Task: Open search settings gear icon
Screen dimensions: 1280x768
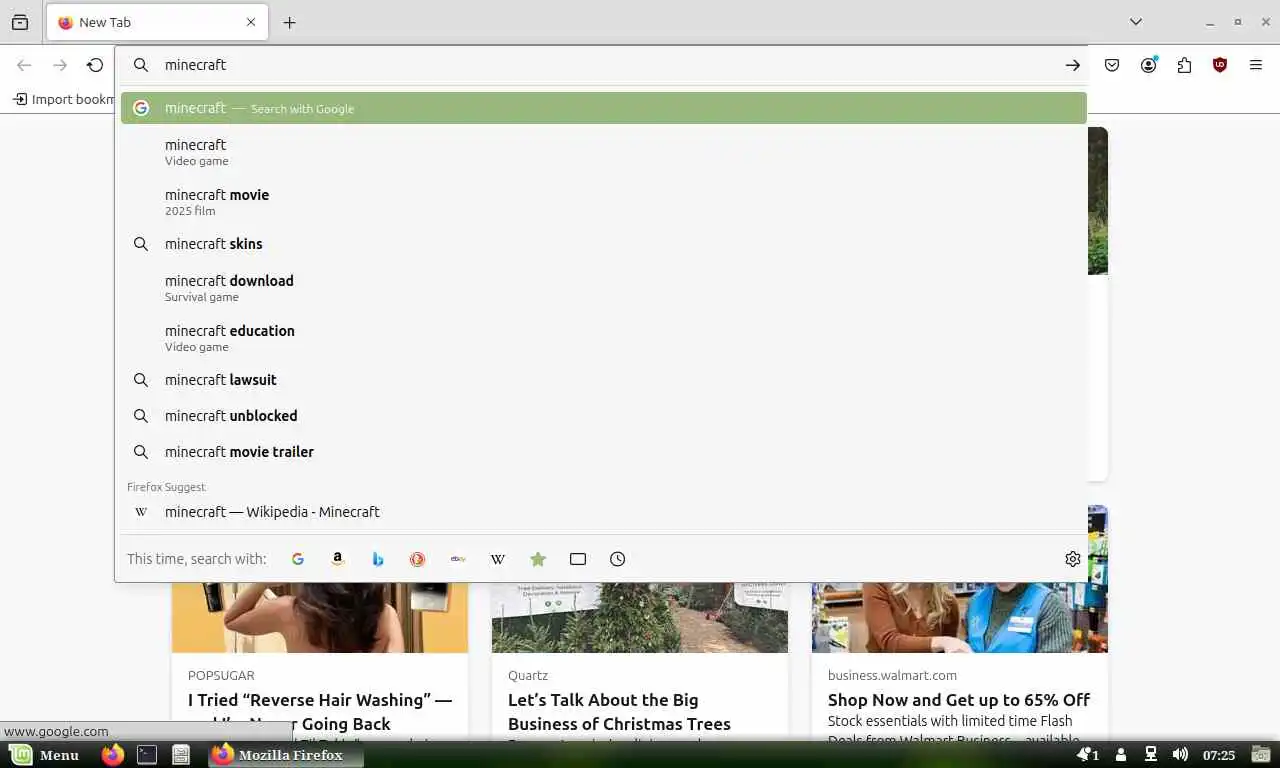Action: click(x=1073, y=559)
